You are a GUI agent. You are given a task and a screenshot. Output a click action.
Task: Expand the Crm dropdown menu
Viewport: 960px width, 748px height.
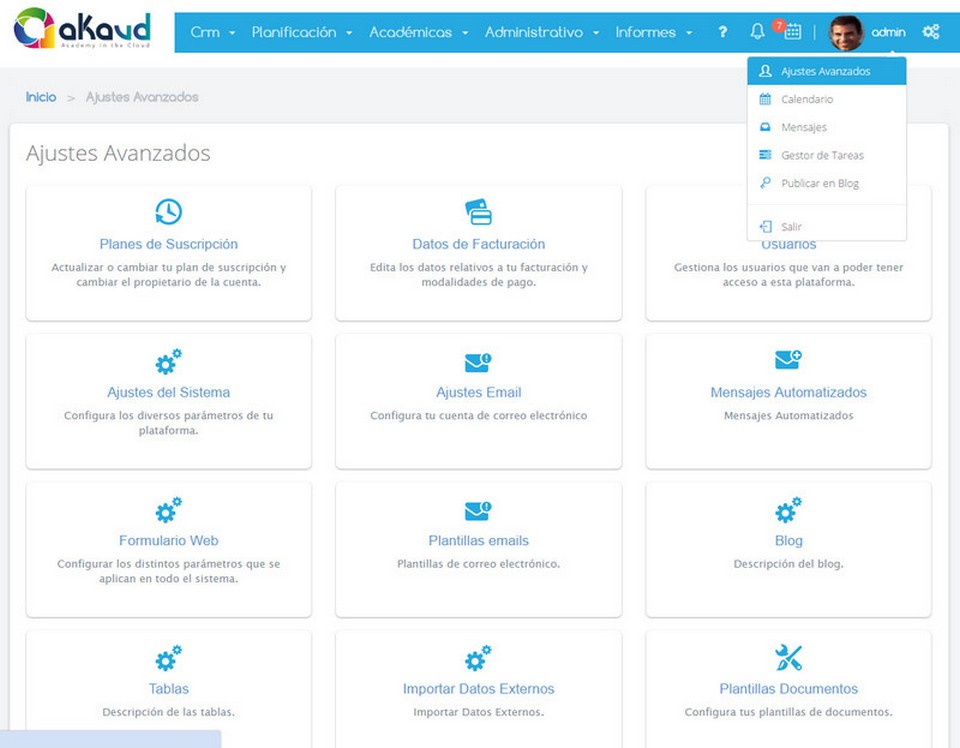pos(212,32)
